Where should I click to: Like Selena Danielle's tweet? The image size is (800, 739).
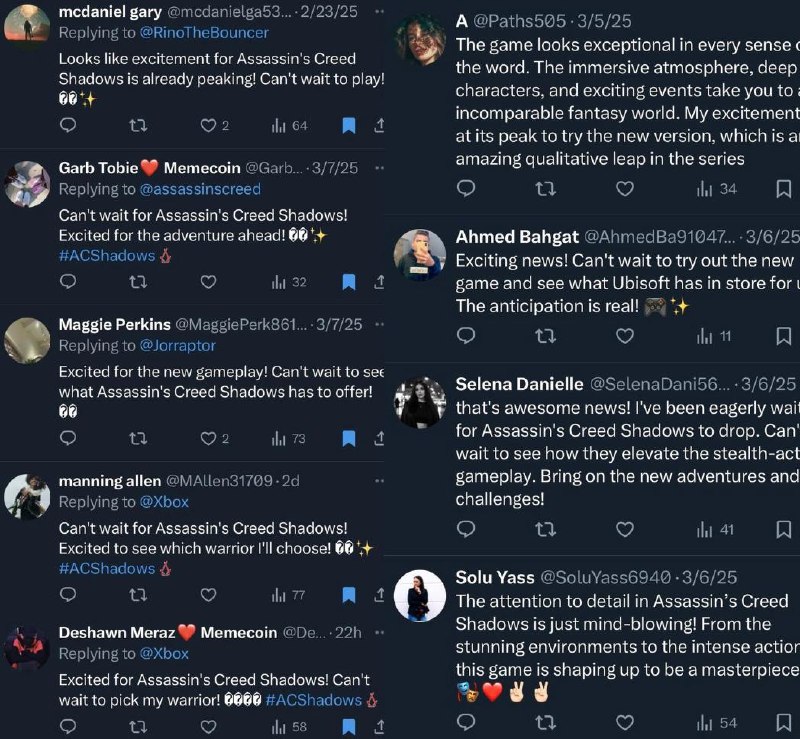625,529
